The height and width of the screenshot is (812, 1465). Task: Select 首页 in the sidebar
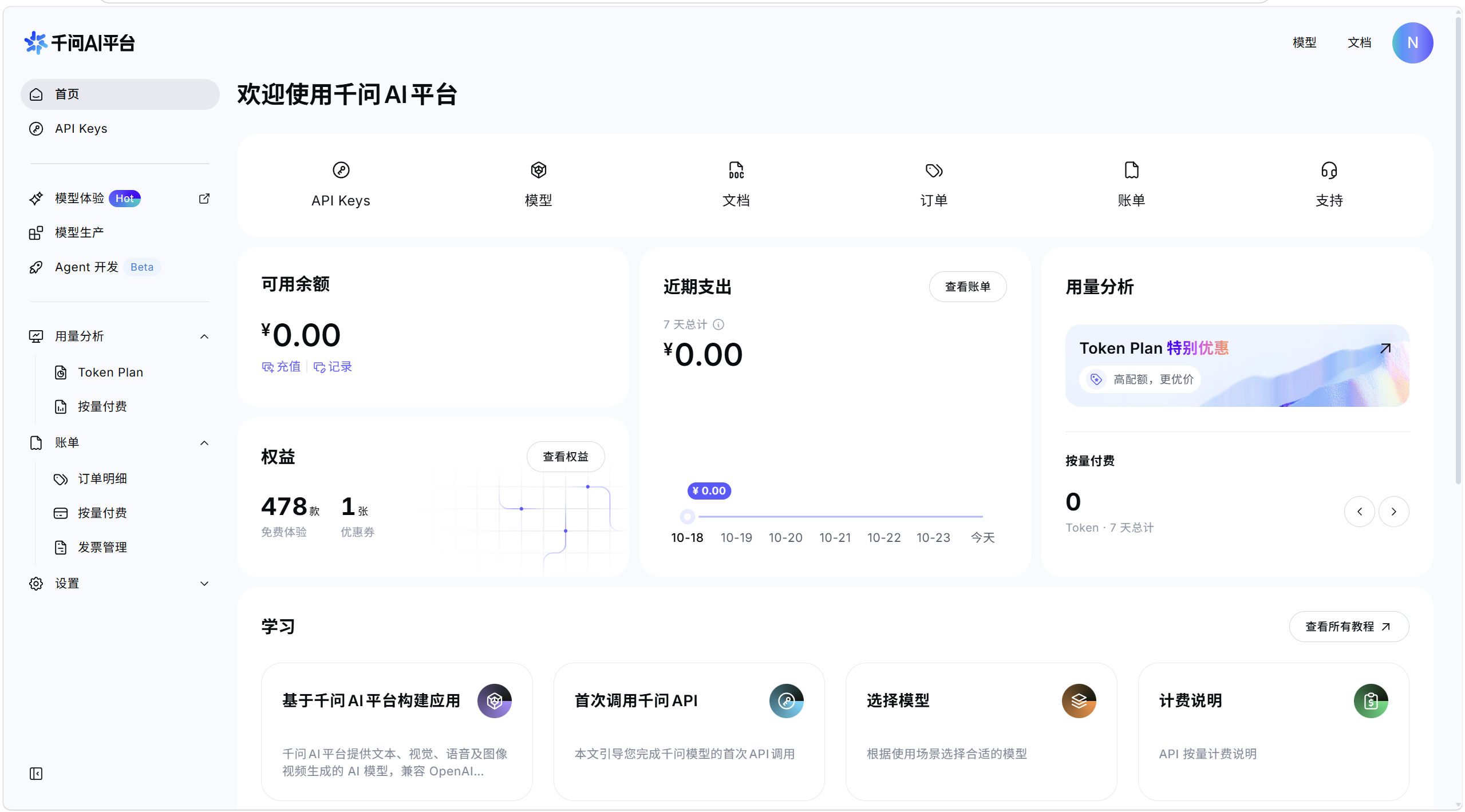[x=120, y=94]
